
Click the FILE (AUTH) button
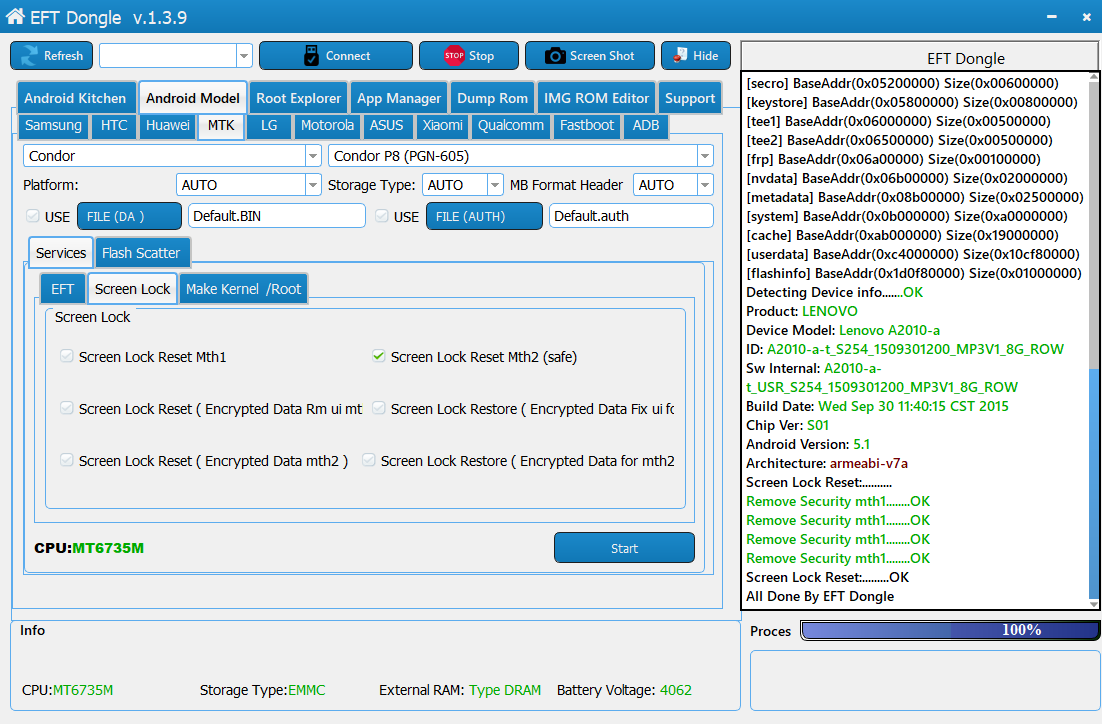pos(484,216)
